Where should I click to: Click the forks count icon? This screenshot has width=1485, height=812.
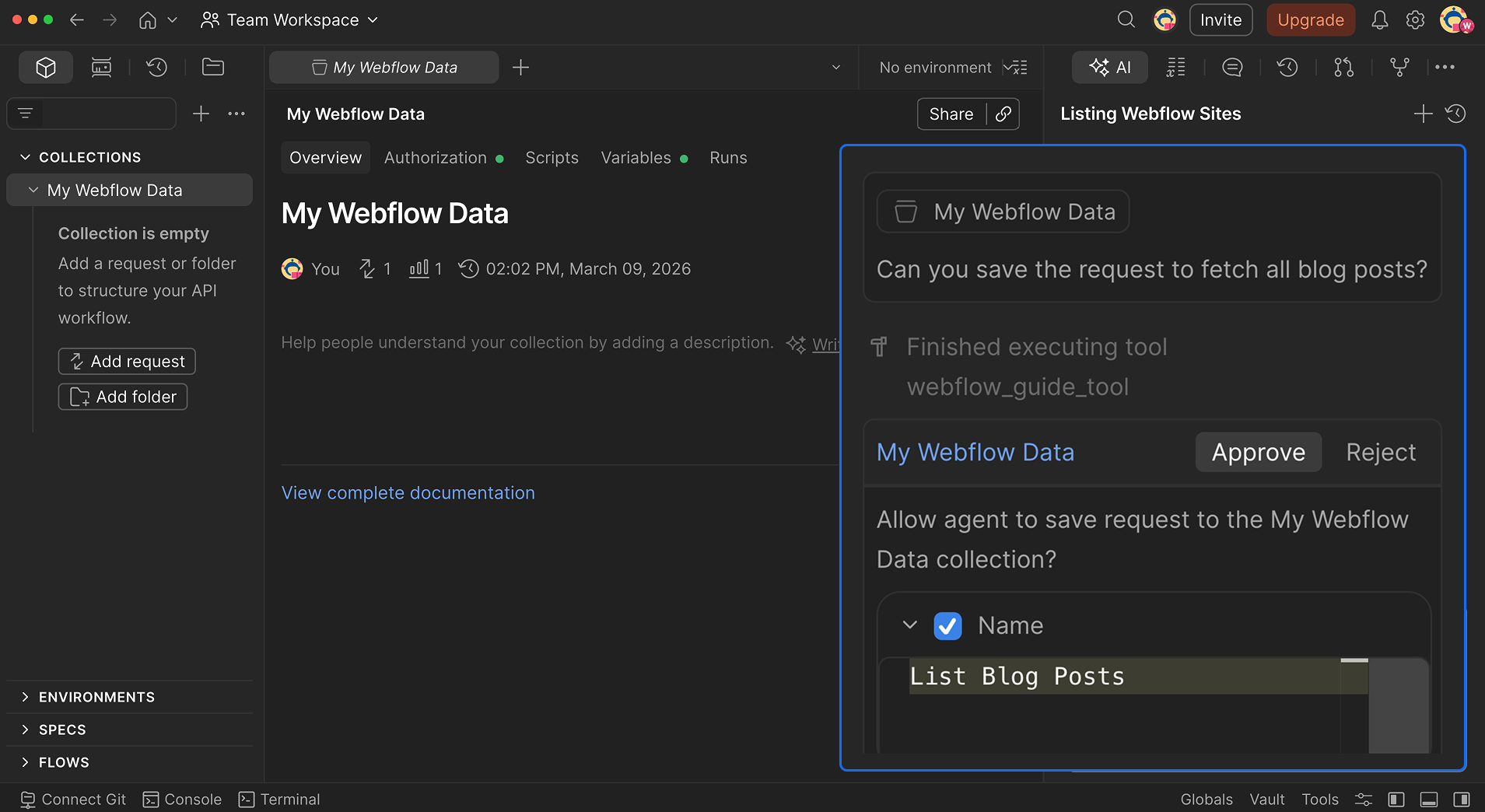[x=367, y=269]
